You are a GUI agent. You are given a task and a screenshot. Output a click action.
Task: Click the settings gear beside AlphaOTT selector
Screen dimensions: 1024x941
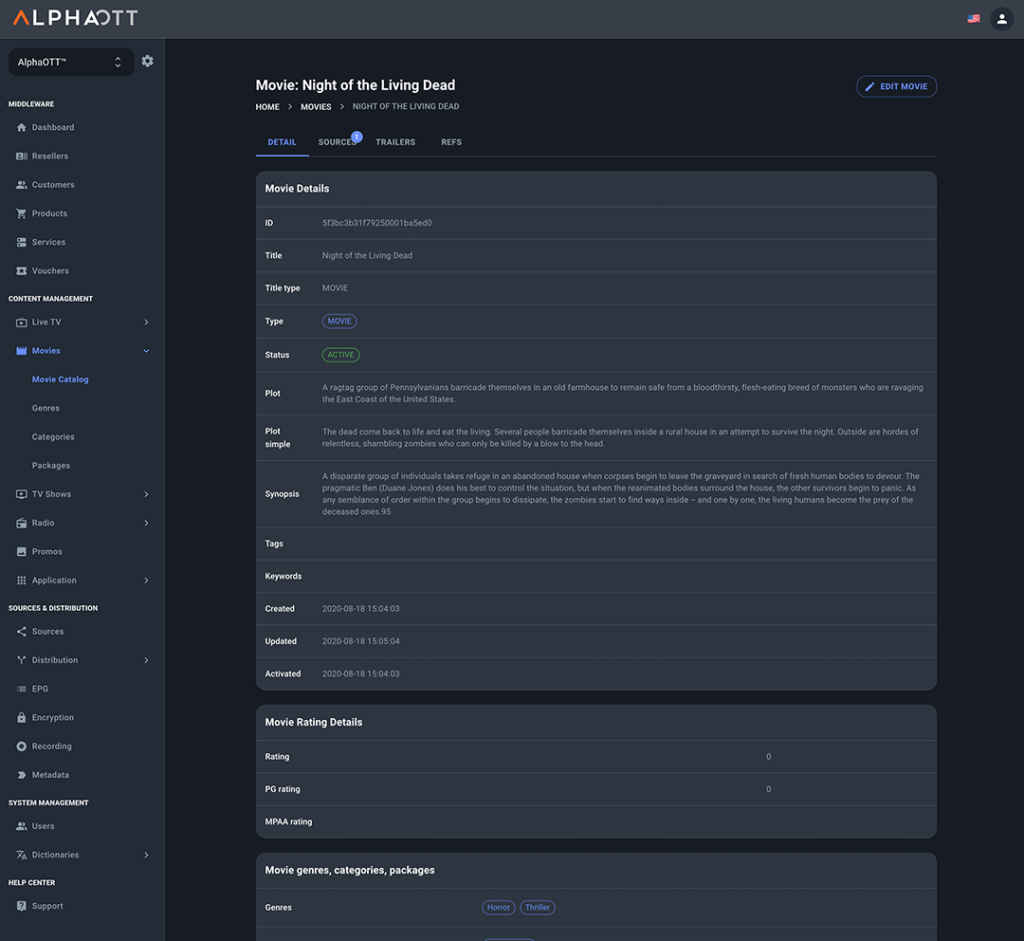148,61
